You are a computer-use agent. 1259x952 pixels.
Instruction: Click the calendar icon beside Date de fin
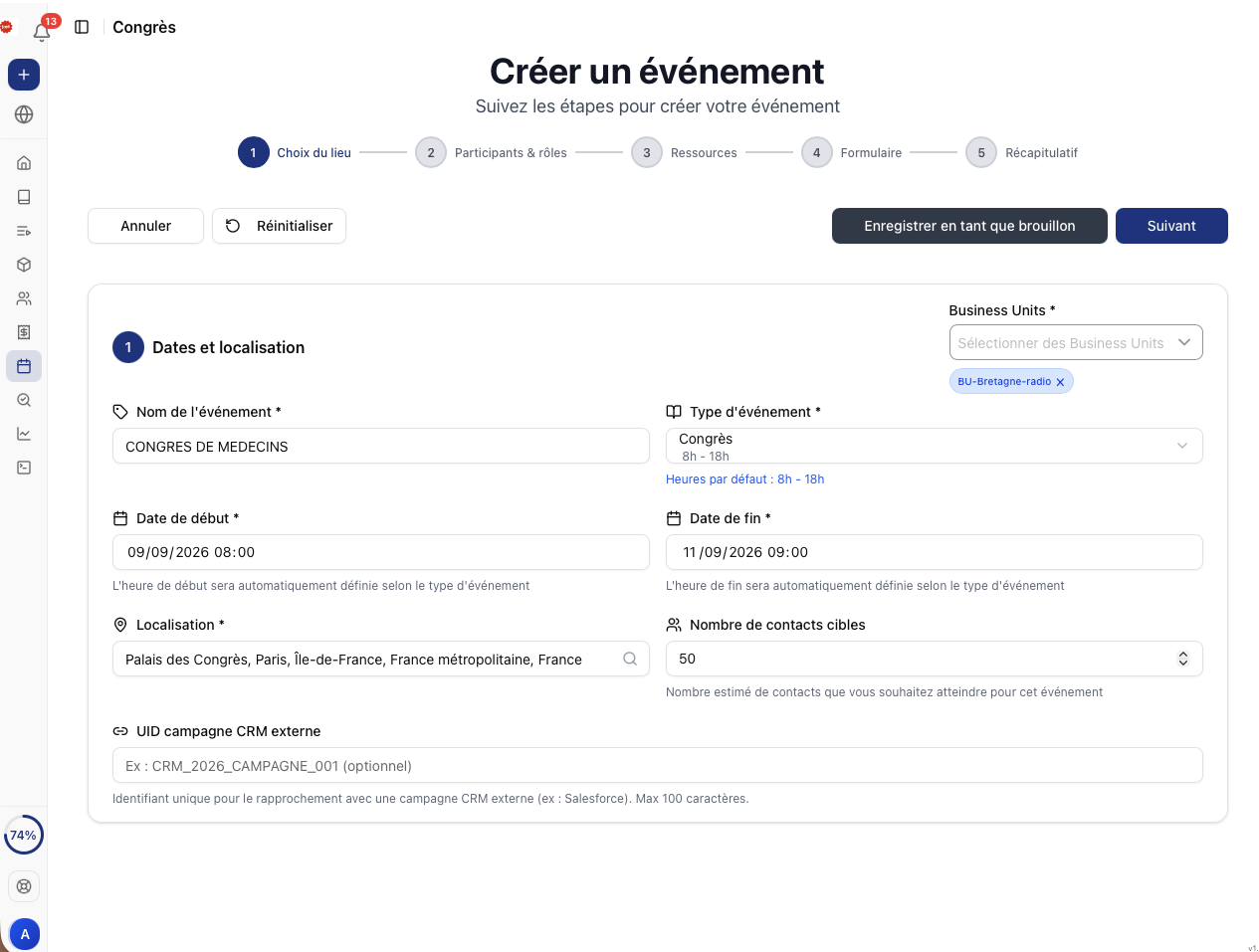tap(674, 518)
